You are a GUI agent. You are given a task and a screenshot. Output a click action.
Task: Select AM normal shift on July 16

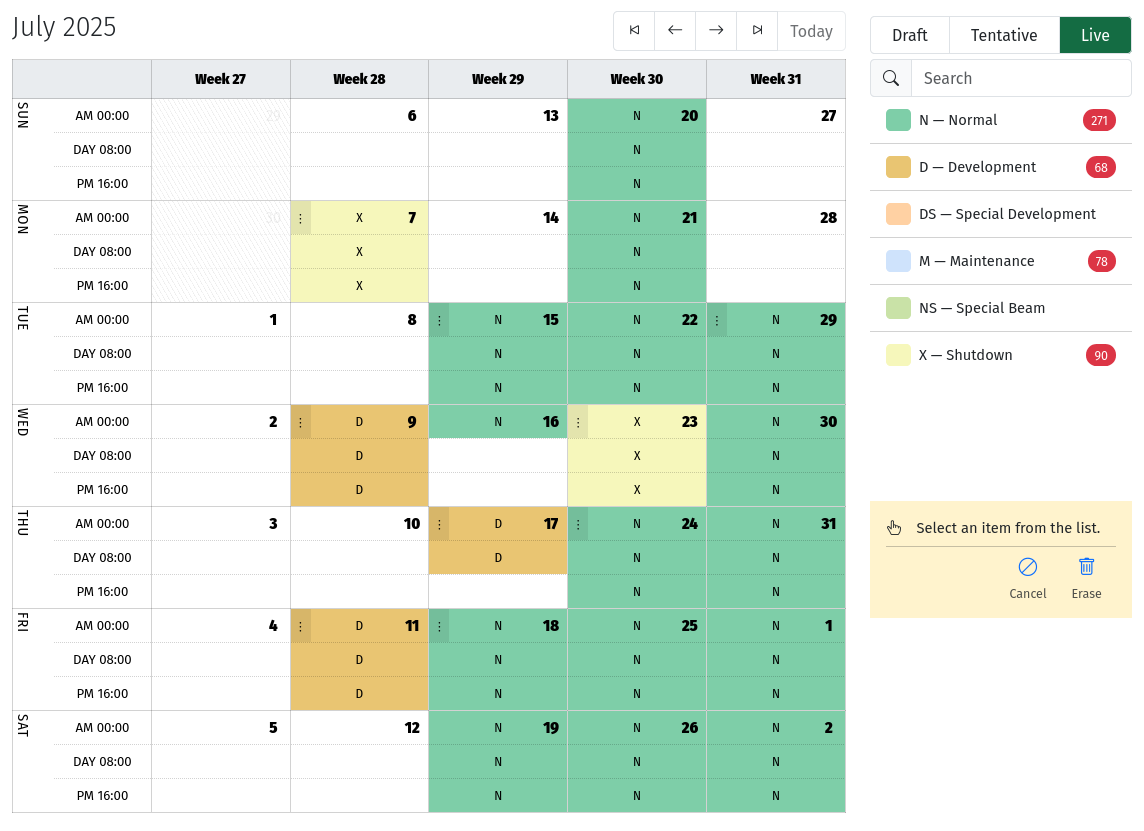click(x=498, y=422)
